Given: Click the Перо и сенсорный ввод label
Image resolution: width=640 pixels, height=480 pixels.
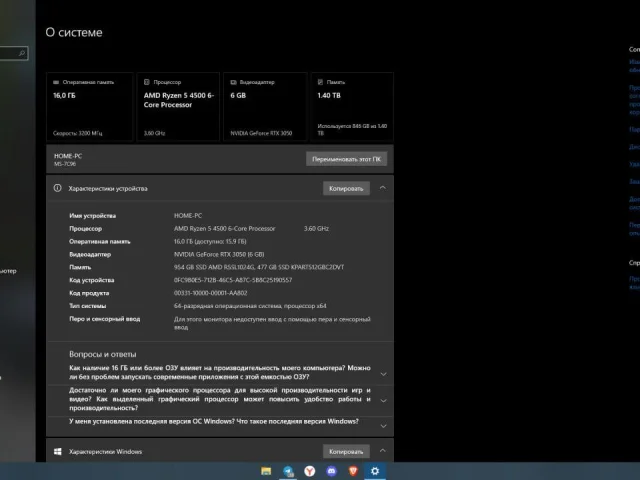Looking at the screenshot, I should (x=104, y=319).
